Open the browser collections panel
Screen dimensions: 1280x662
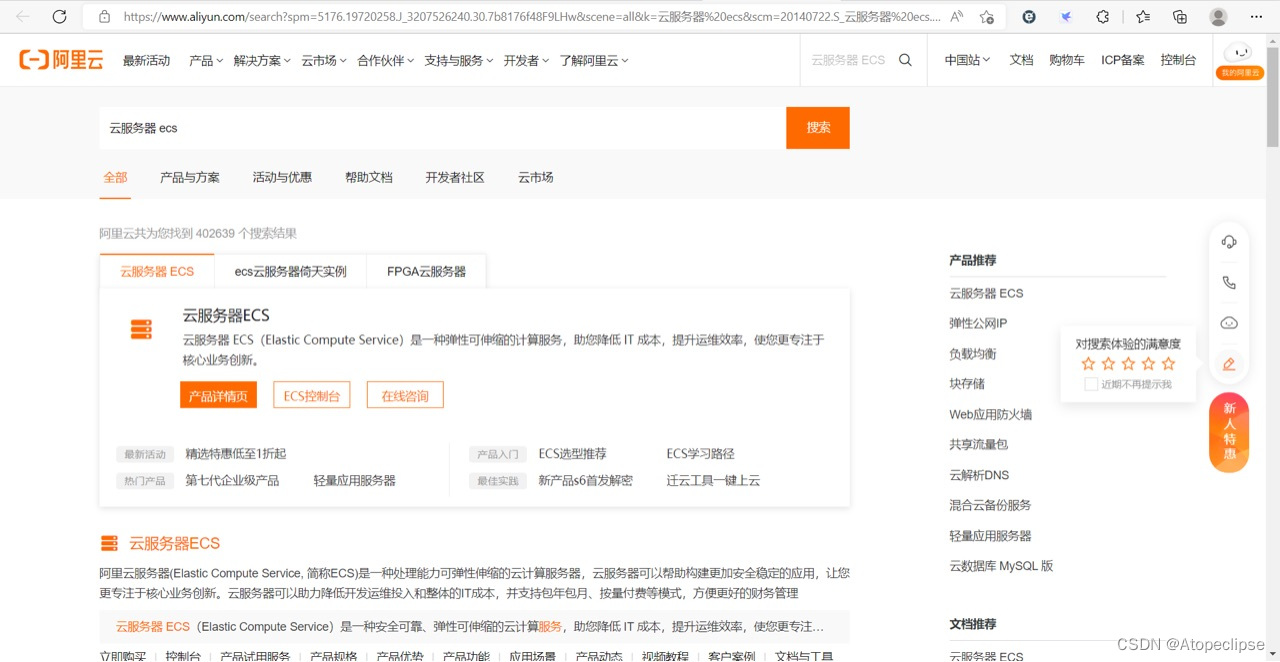1180,17
